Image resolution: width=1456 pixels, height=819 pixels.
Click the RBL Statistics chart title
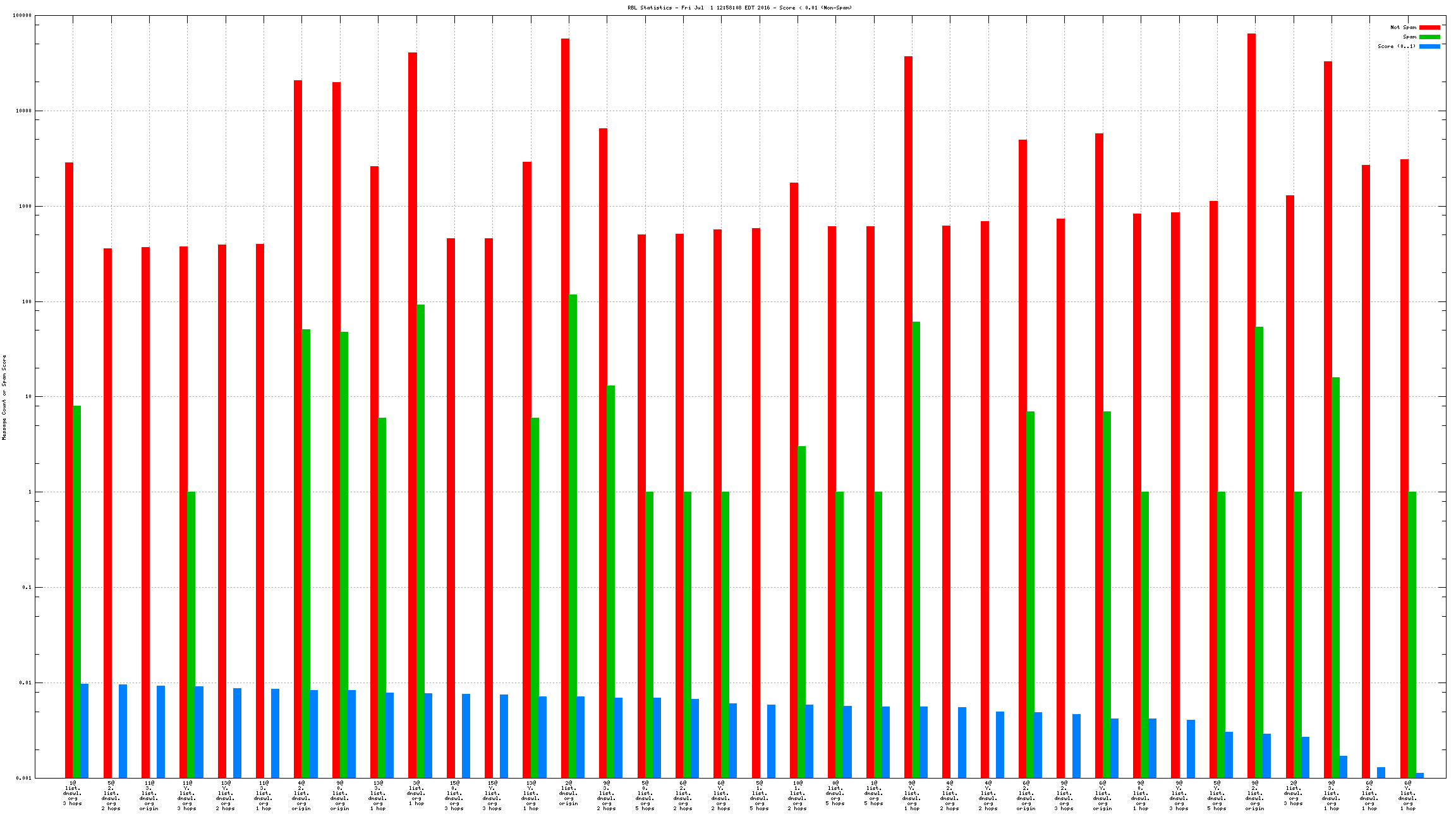739,8
